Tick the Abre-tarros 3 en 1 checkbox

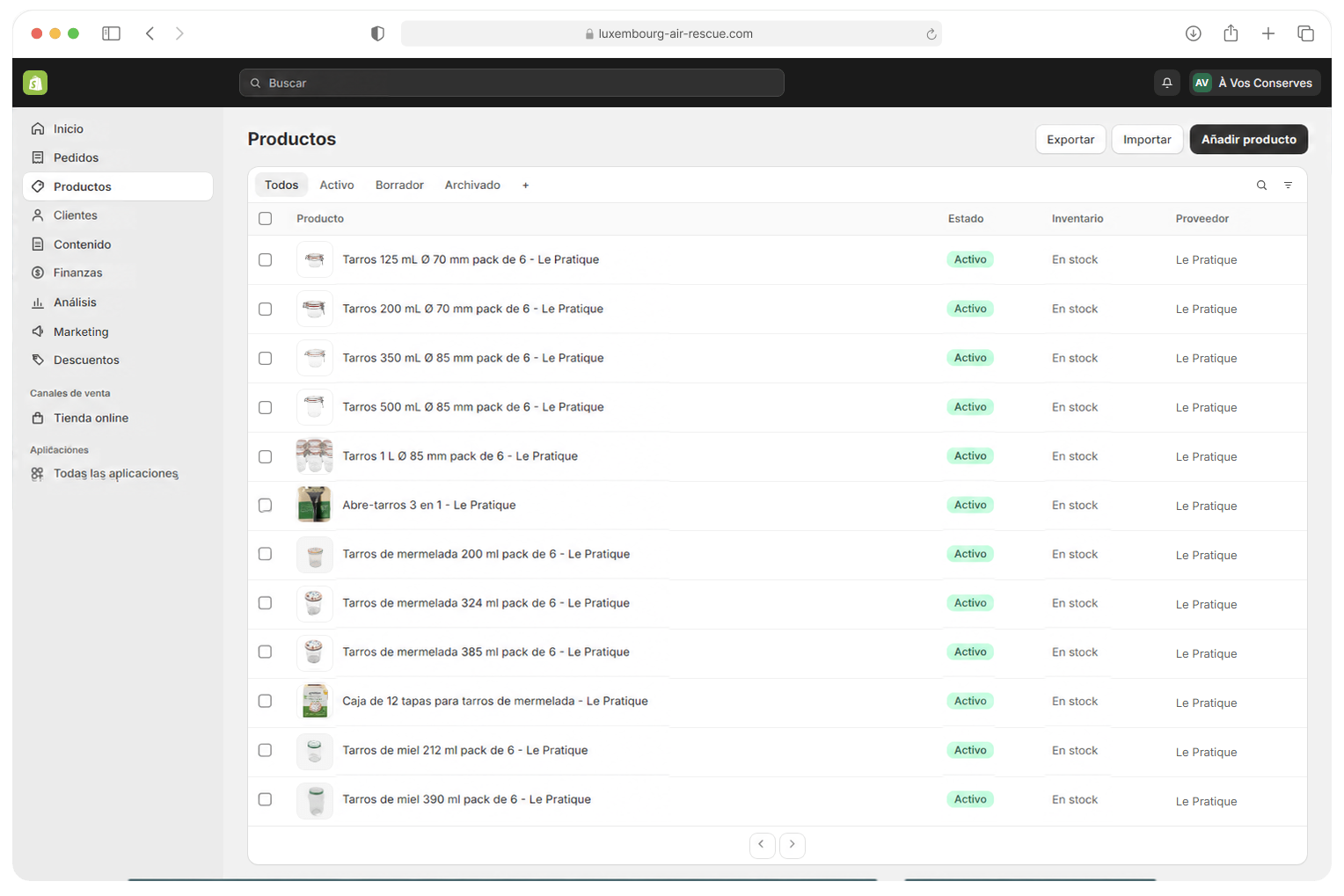point(266,506)
